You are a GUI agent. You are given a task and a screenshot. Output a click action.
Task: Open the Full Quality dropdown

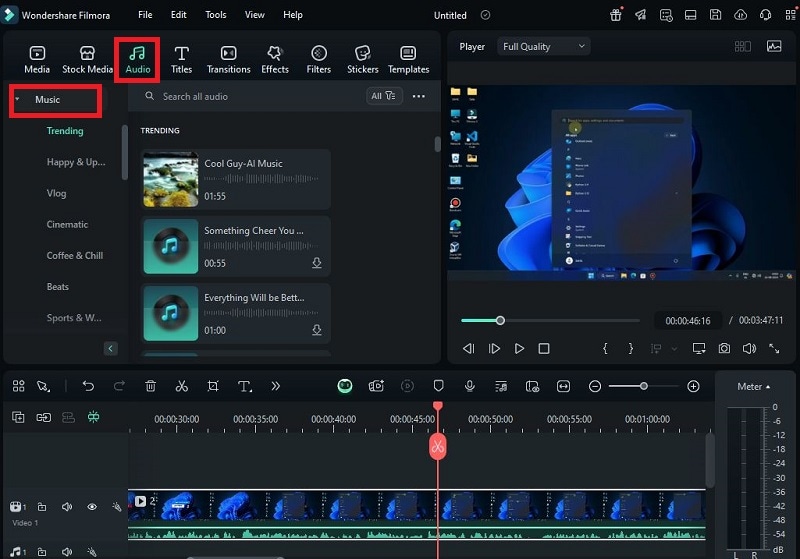click(543, 46)
